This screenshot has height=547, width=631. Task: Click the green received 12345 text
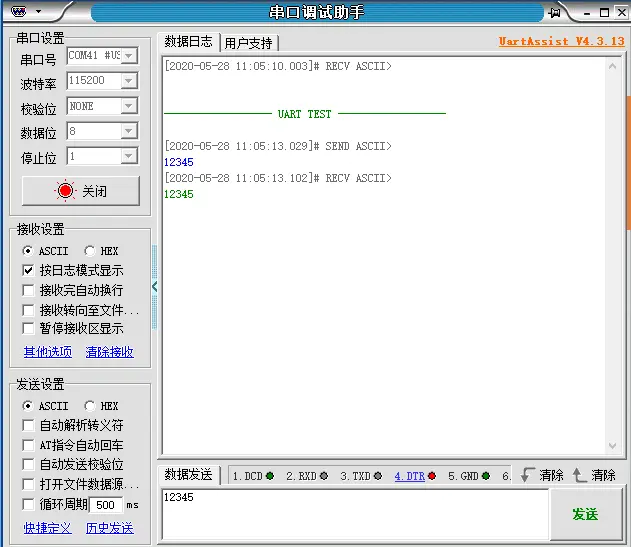coord(179,194)
